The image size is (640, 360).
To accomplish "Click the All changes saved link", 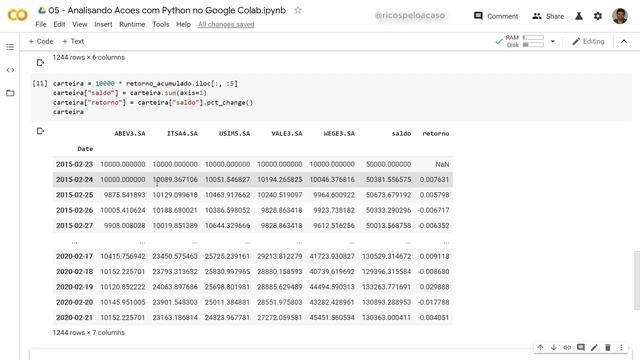I will [226, 24].
